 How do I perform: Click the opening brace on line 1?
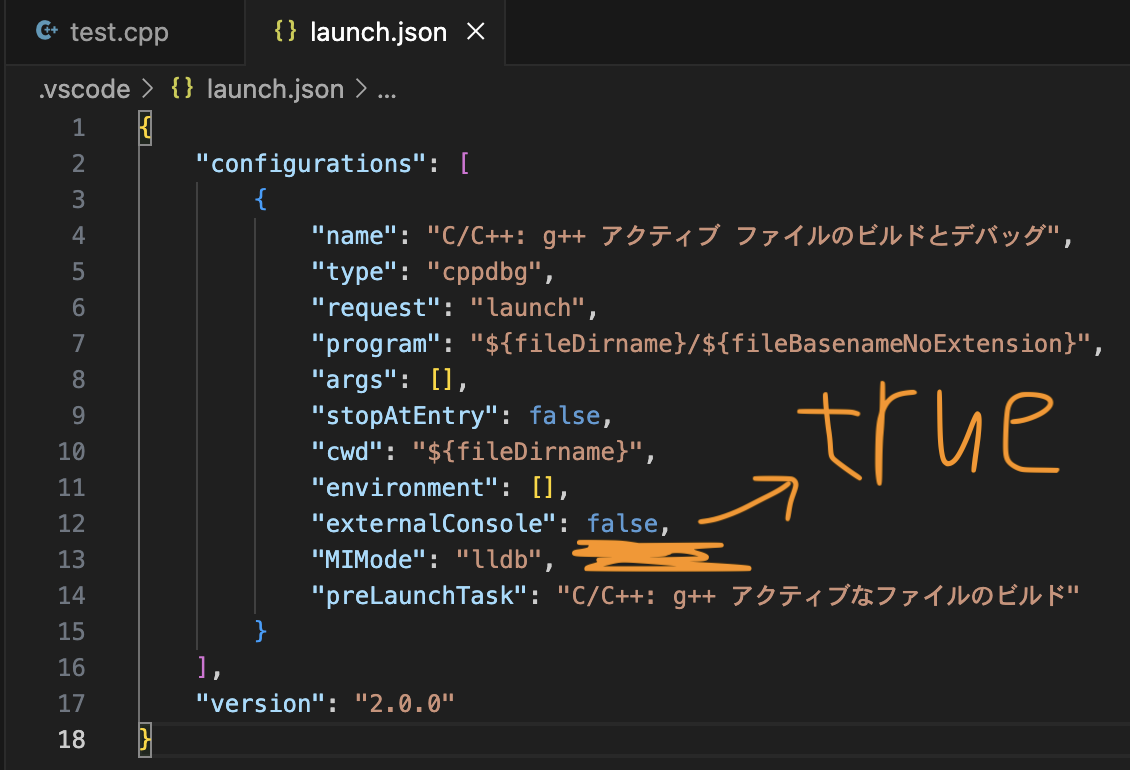click(x=146, y=127)
